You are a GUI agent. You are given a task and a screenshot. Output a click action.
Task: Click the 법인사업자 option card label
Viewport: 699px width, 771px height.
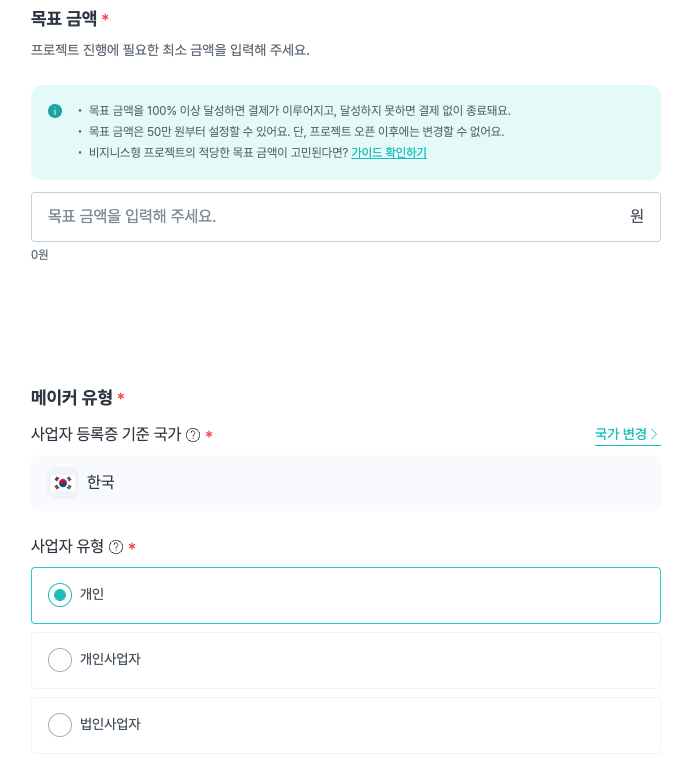[111, 724]
